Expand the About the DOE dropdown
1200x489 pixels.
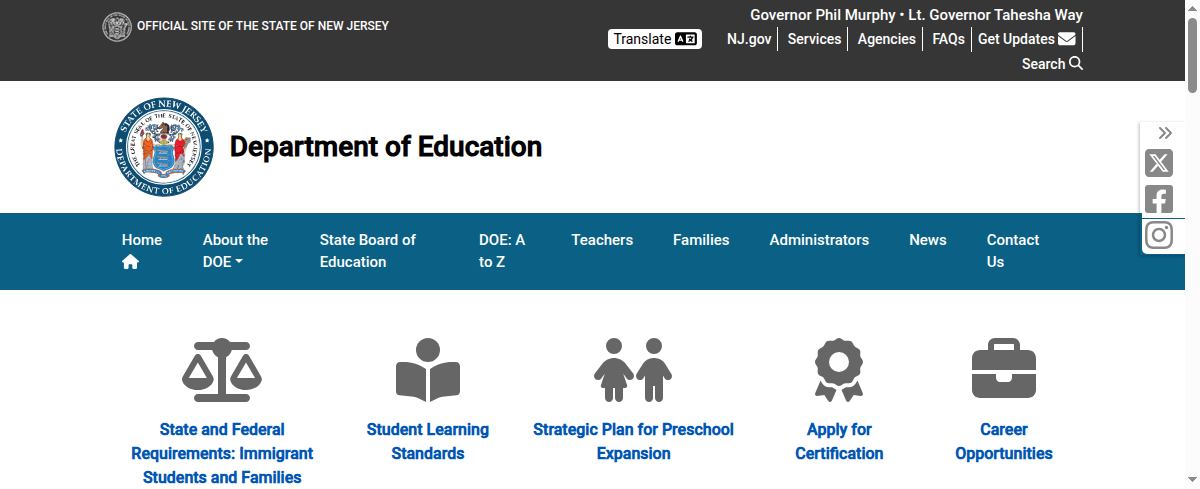pyautogui.click(x=235, y=251)
